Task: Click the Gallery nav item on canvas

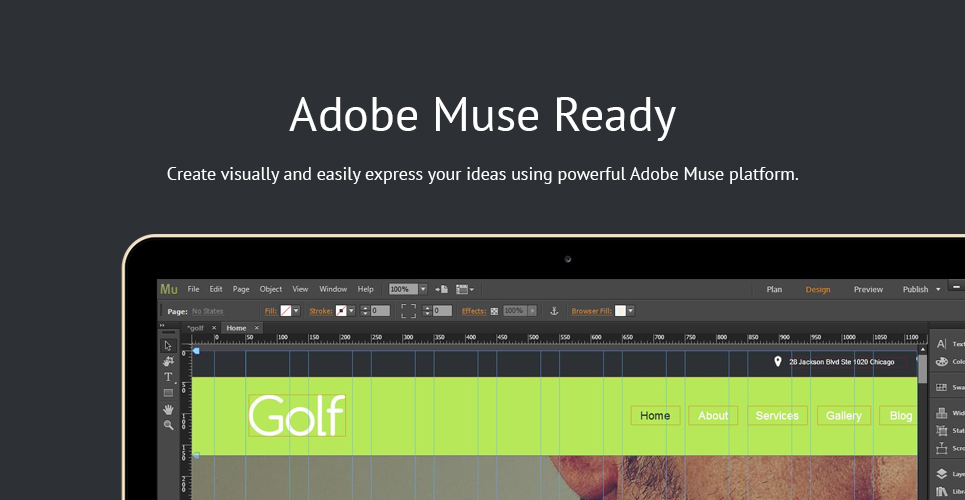Action: [x=844, y=416]
